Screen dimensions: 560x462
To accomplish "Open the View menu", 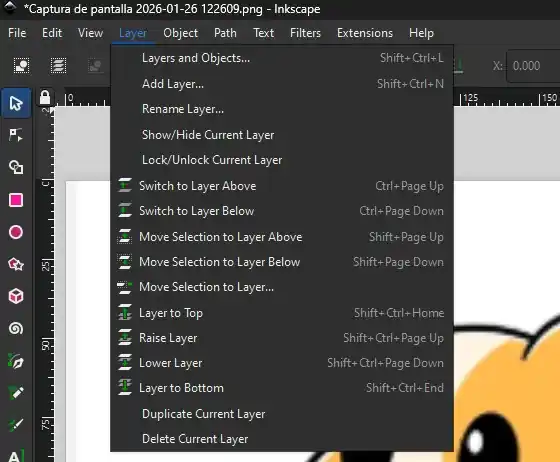I will pos(90,33).
